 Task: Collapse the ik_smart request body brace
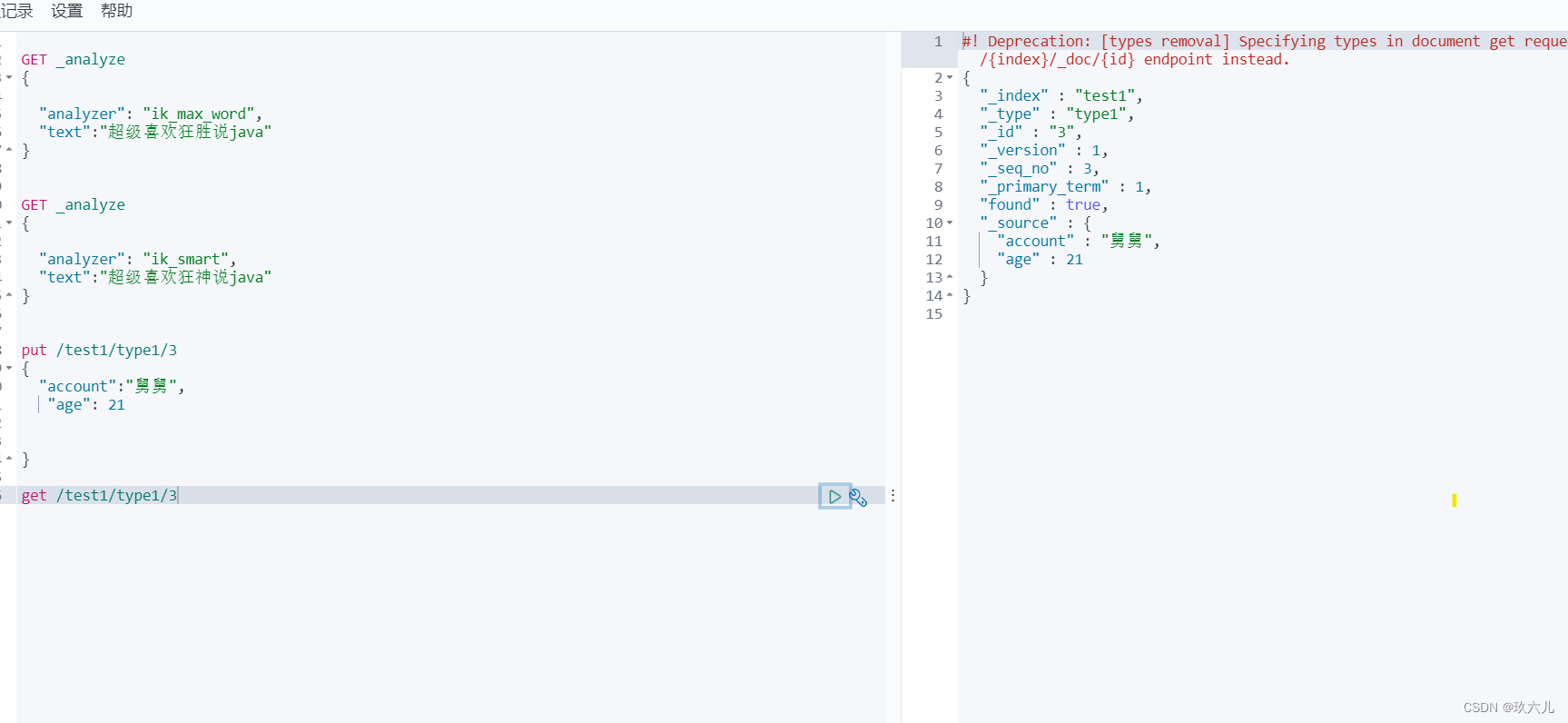(x=9, y=223)
